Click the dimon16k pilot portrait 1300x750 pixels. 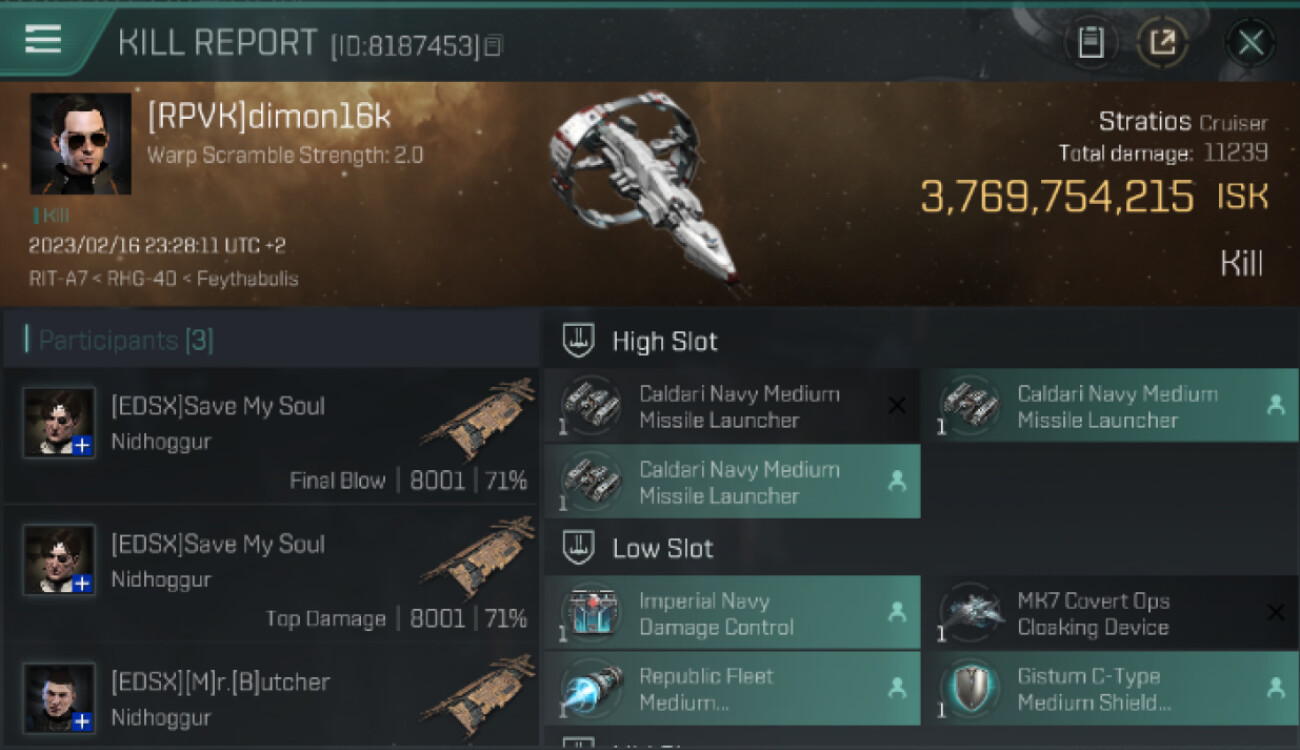(x=80, y=144)
